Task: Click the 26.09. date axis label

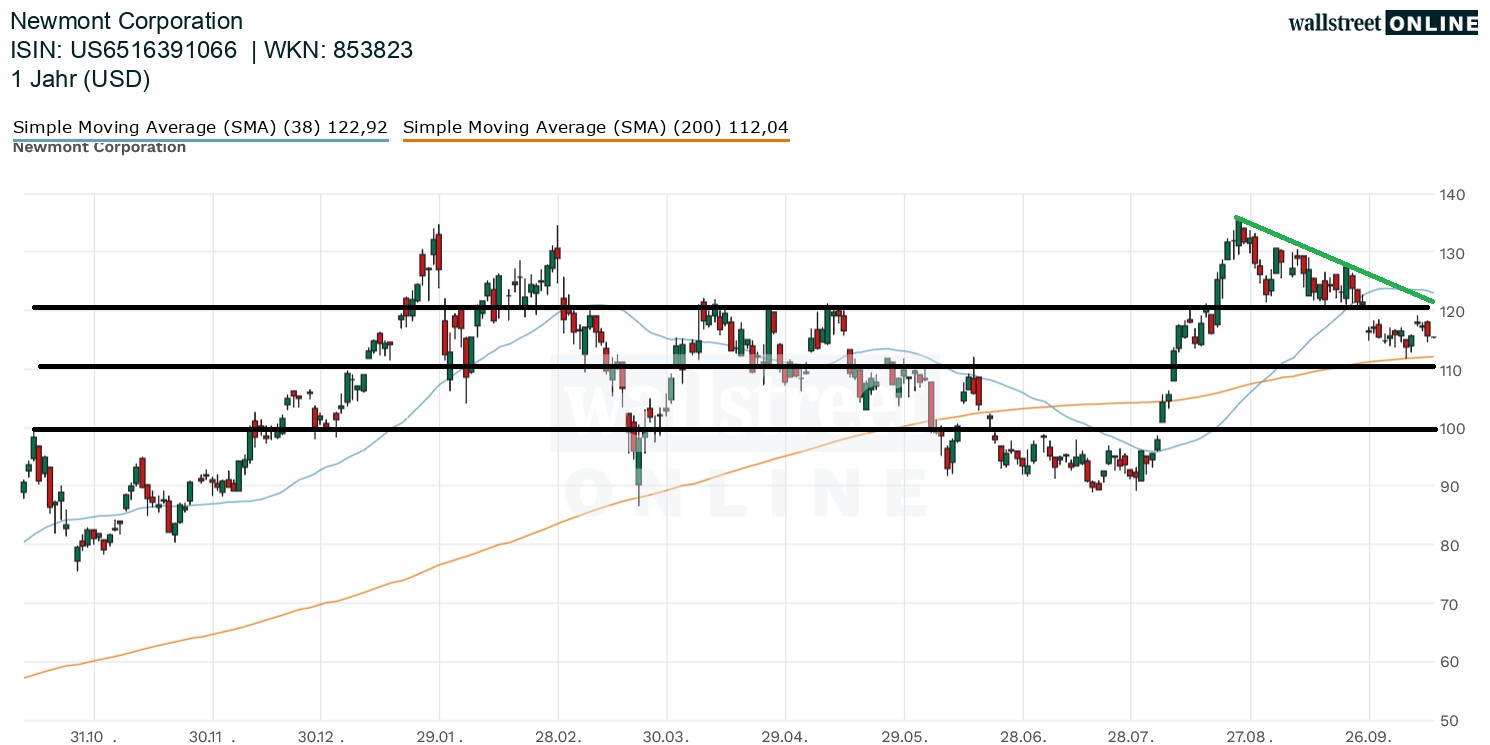Action: (x=1369, y=736)
